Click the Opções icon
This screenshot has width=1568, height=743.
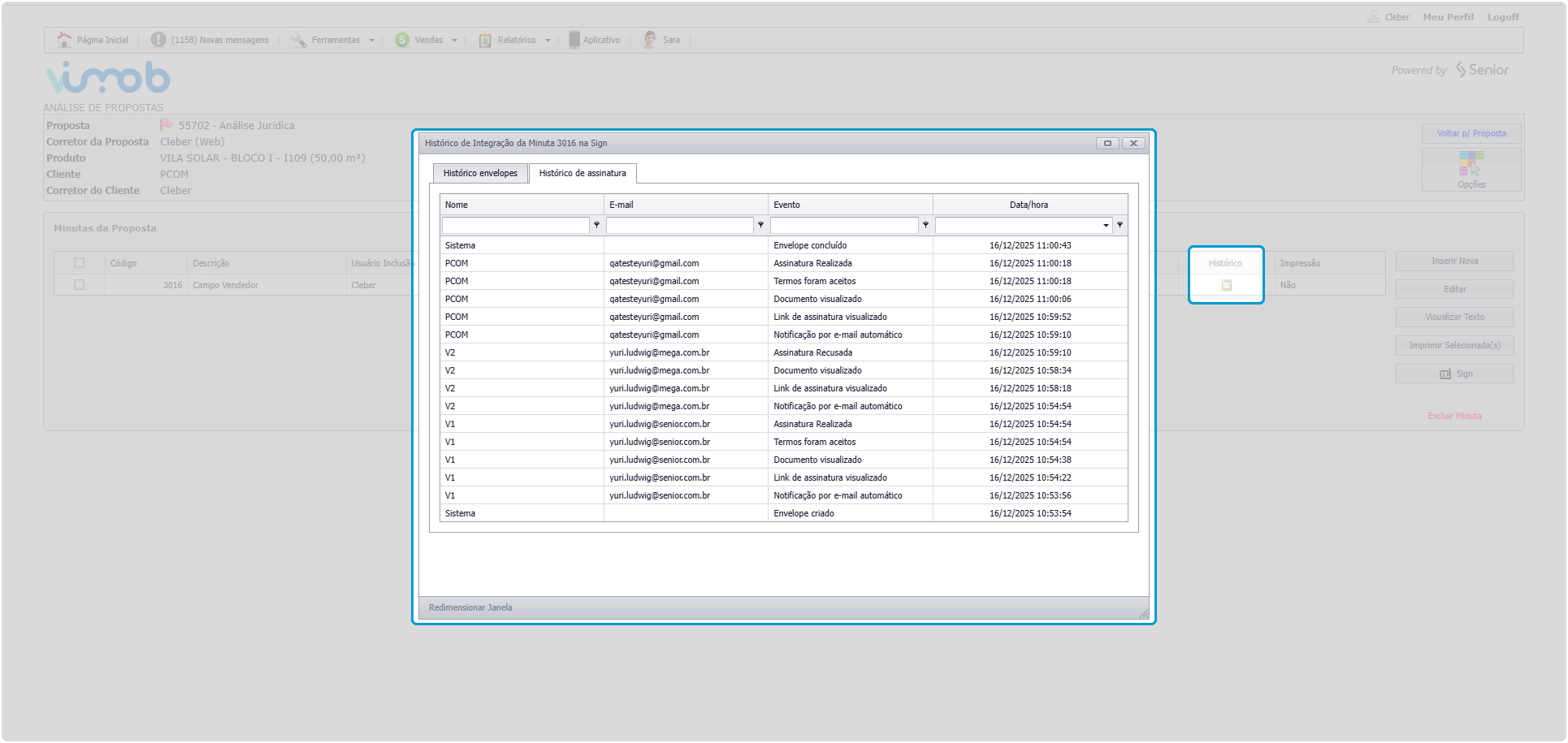pos(1471,163)
